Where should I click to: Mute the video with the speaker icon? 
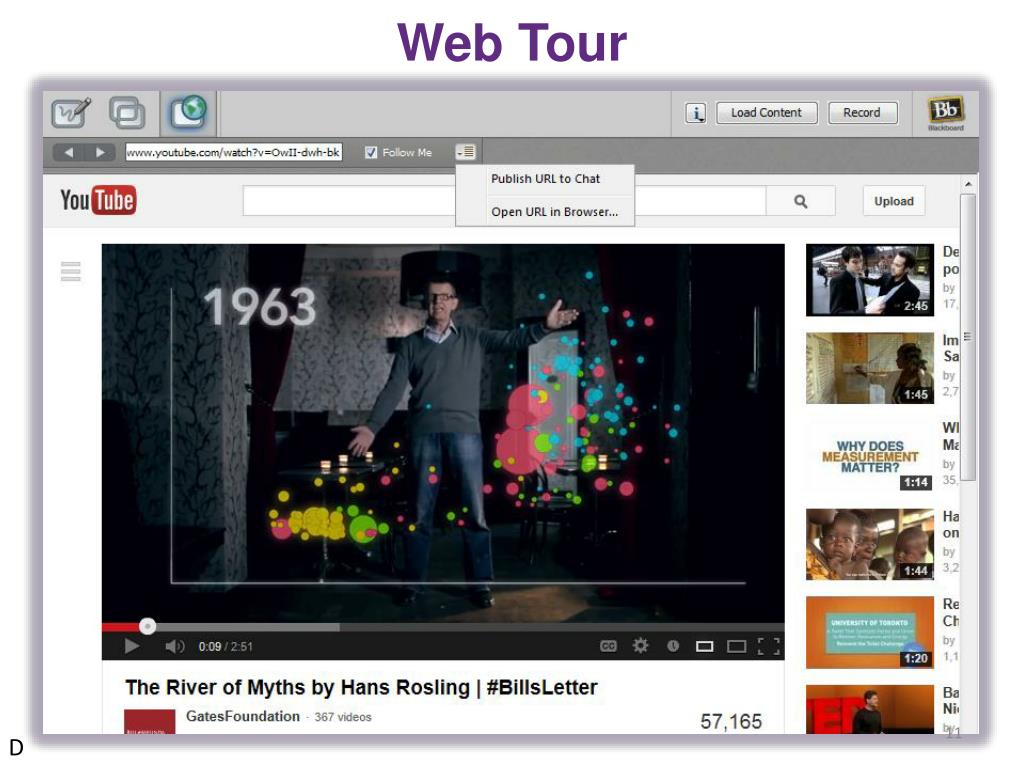pyautogui.click(x=174, y=646)
